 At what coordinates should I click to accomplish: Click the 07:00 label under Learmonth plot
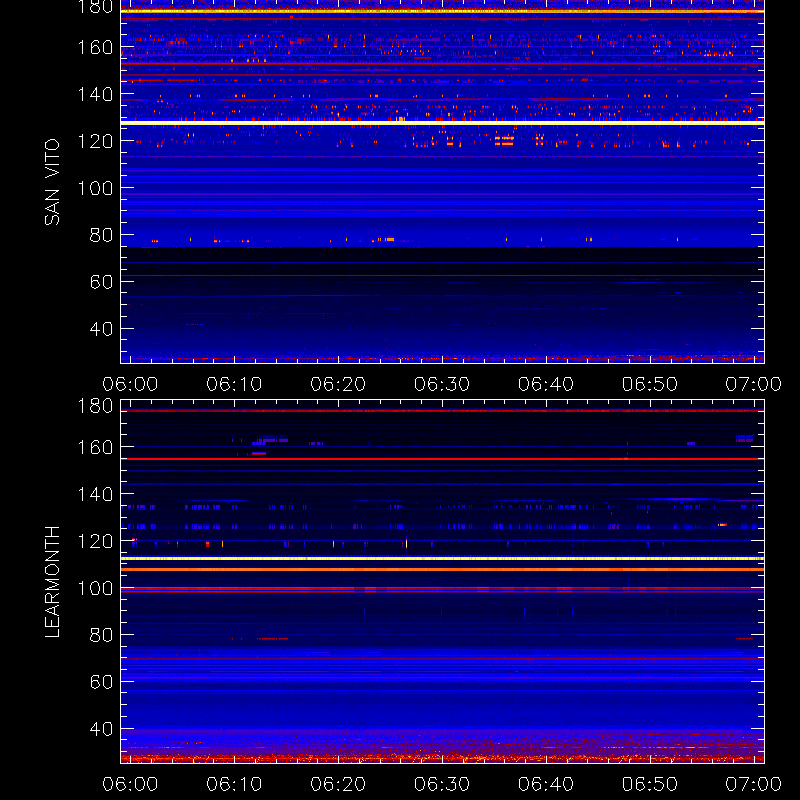(x=754, y=784)
